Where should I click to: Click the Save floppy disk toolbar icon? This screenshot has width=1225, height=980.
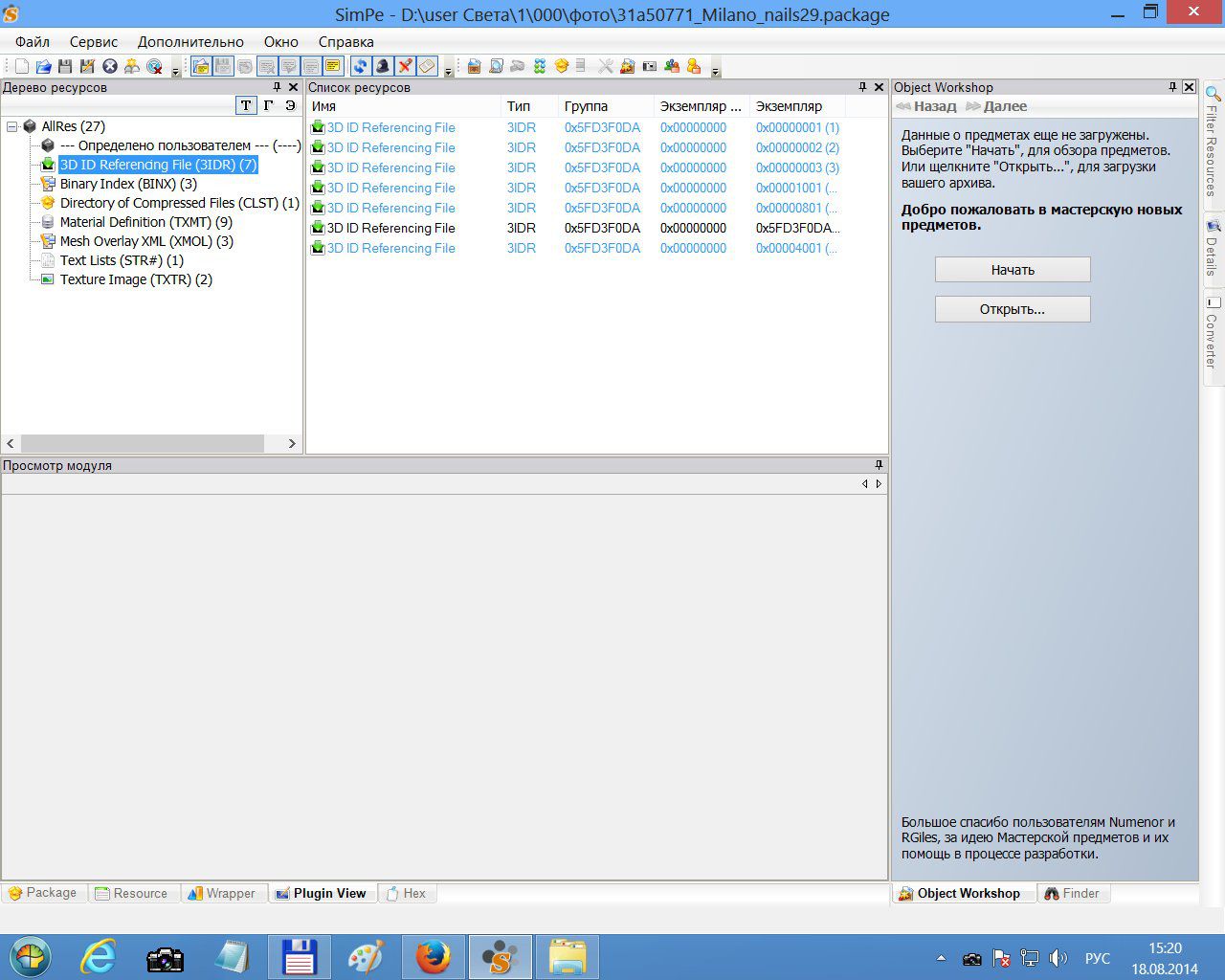(x=65, y=66)
